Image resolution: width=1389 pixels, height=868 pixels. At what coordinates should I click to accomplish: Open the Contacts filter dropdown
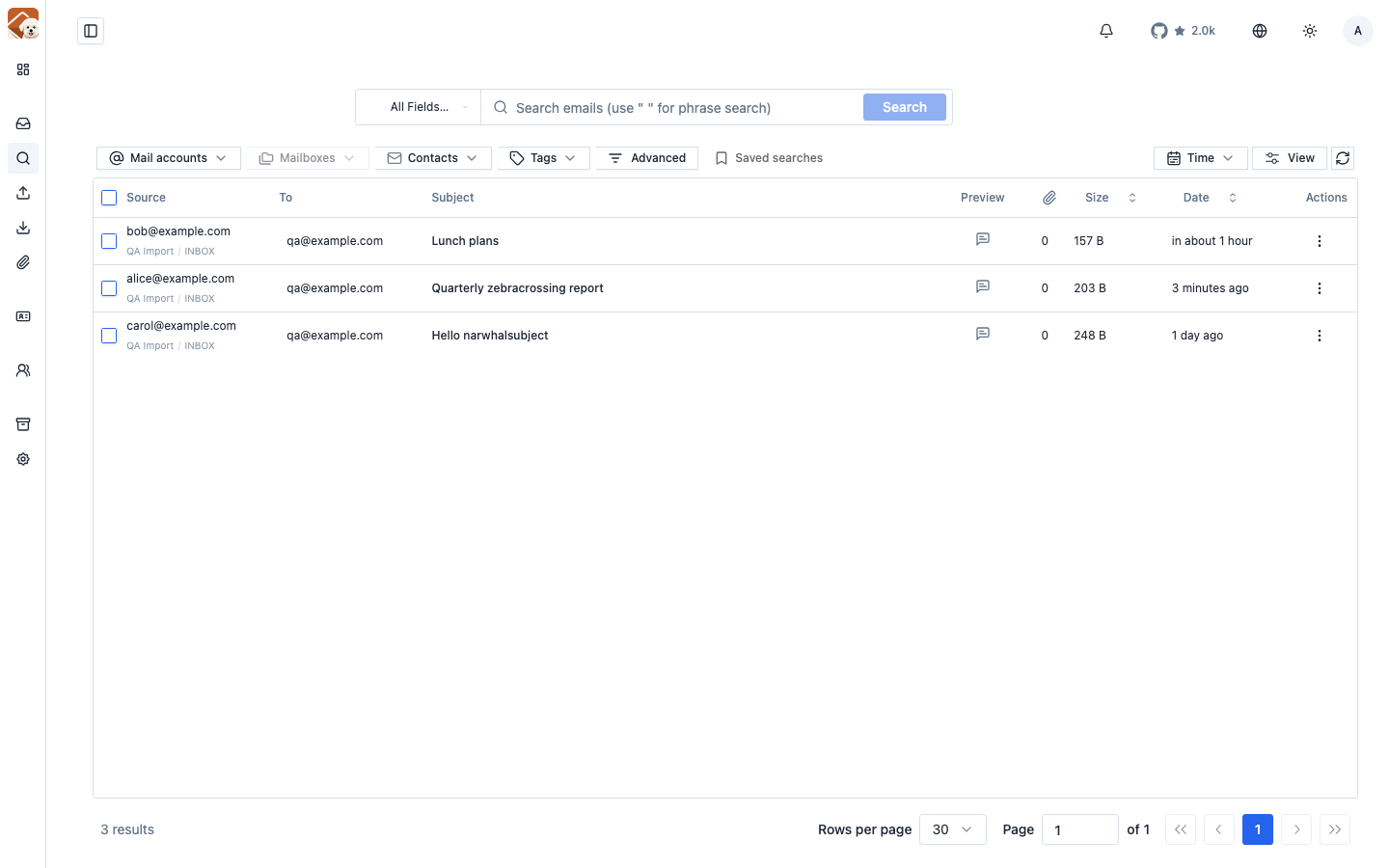(433, 158)
